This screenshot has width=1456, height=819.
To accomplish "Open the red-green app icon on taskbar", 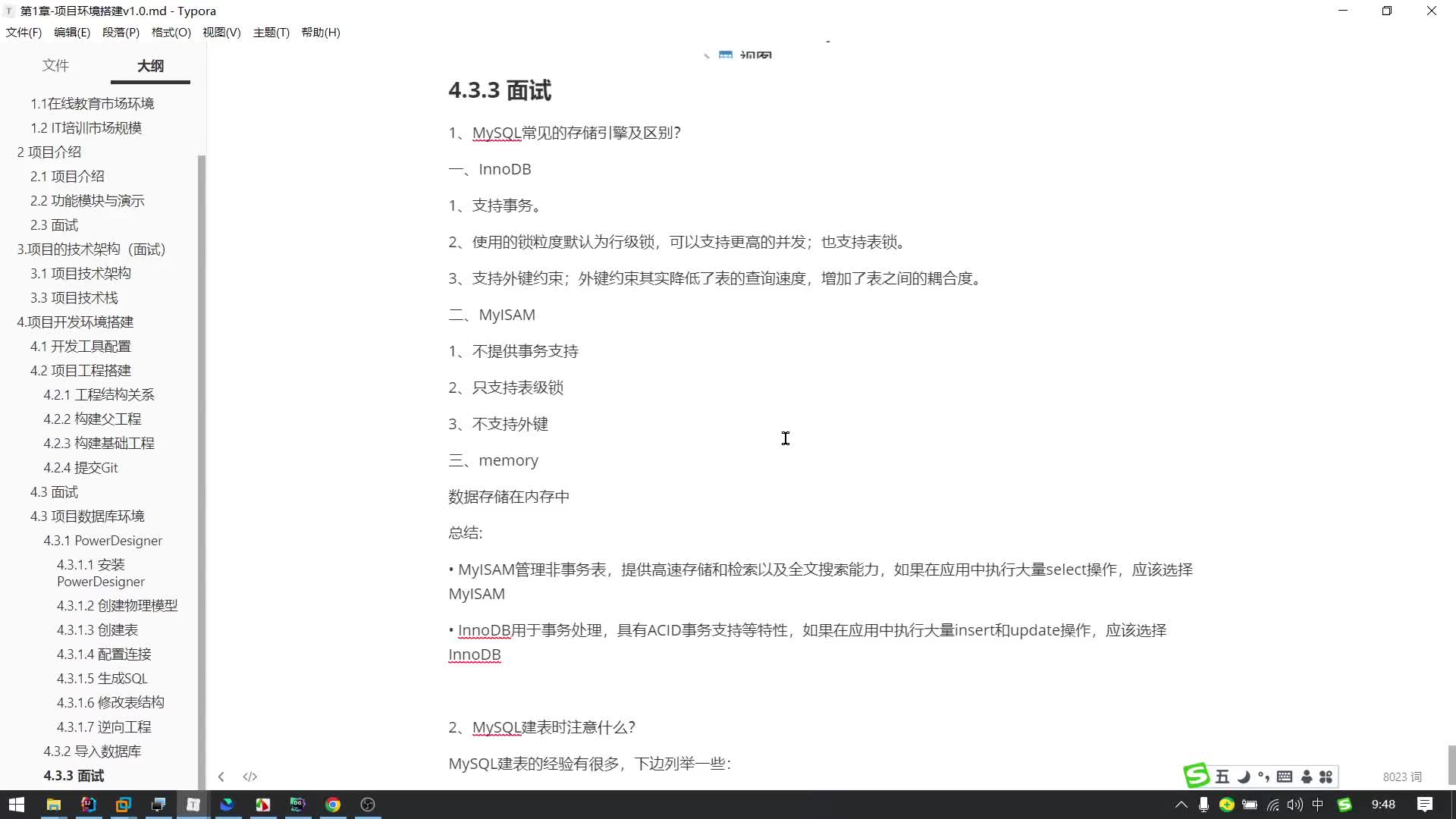I will click(x=262, y=805).
